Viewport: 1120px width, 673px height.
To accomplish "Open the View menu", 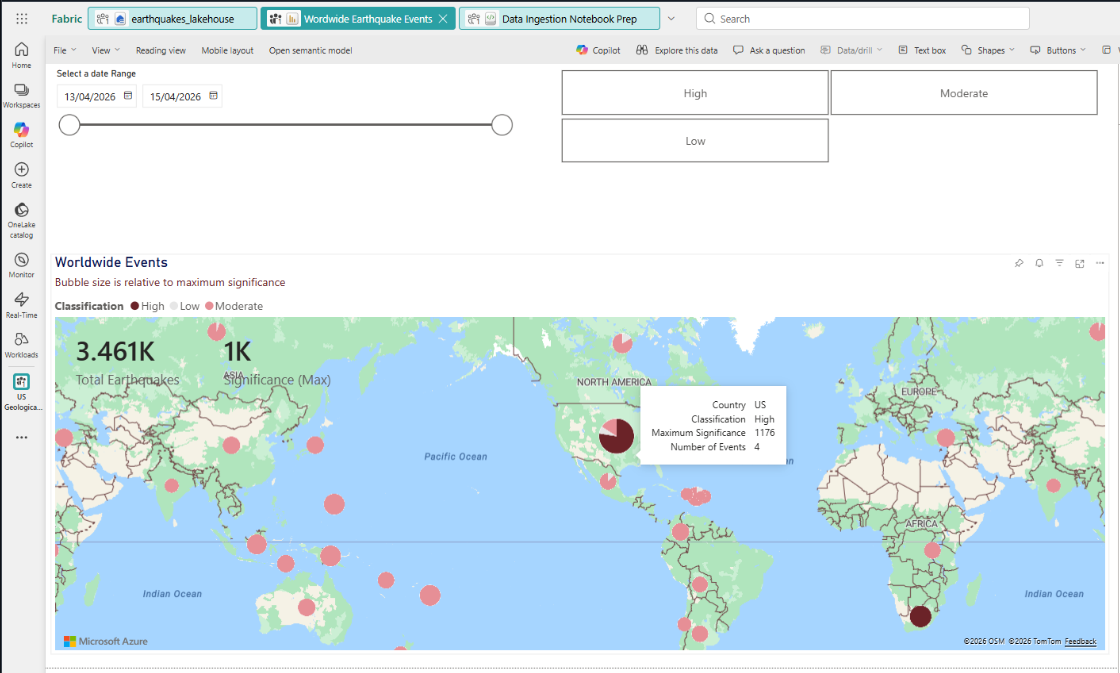I will click(x=105, y=50).
